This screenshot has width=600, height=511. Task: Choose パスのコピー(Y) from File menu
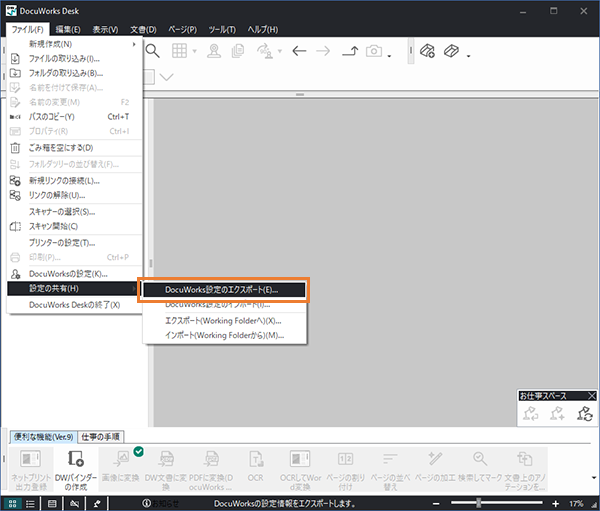click(x=75, y=117)
